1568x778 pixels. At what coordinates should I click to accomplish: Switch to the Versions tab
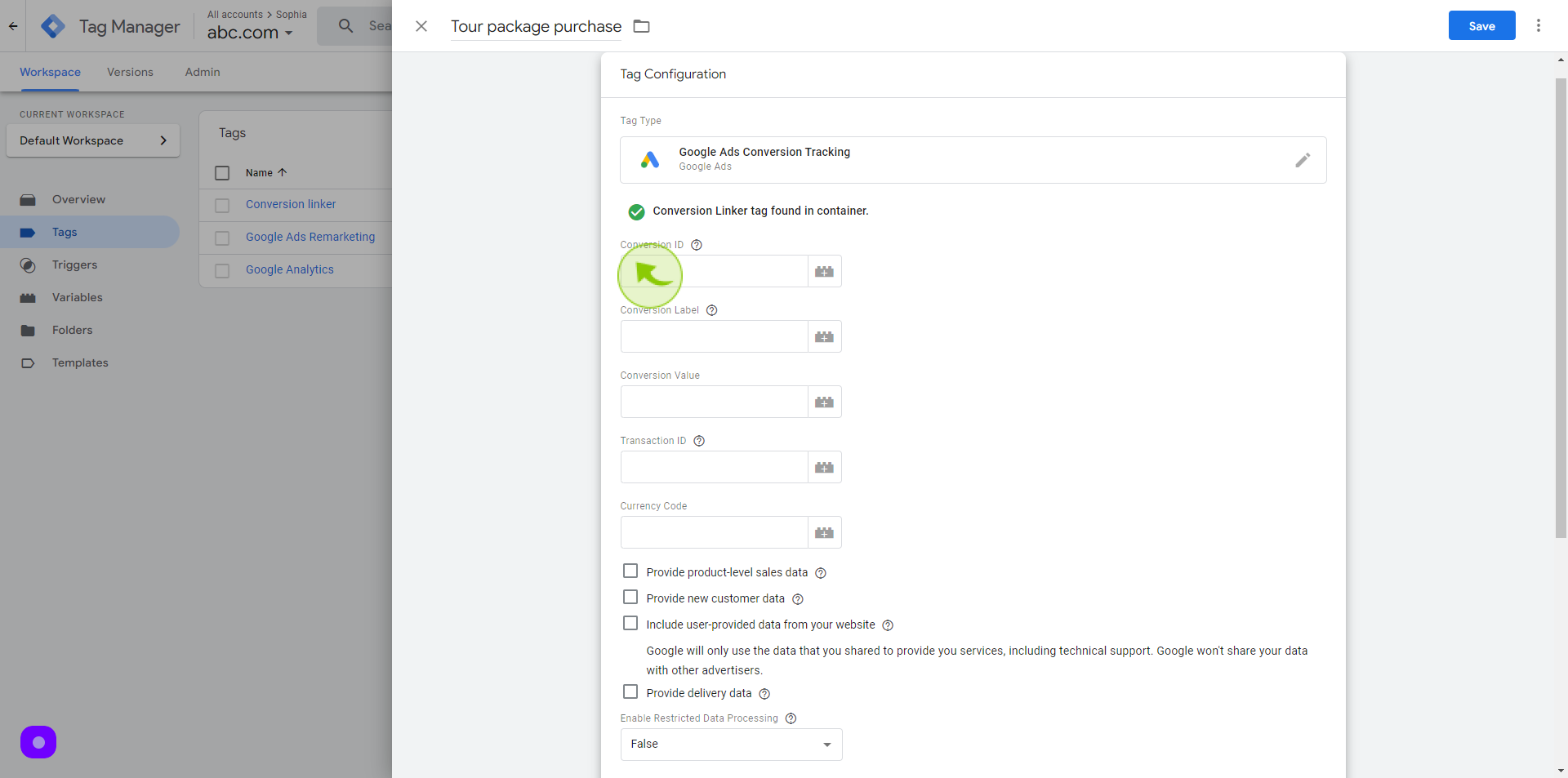pos(130,72)
